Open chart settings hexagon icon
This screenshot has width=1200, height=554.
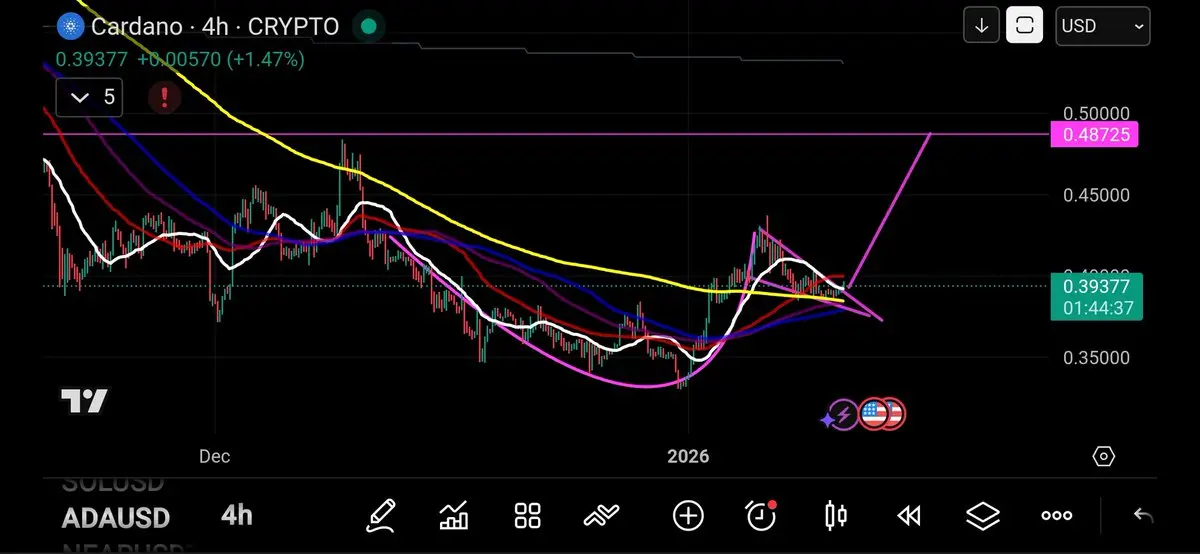point(1103,456)
